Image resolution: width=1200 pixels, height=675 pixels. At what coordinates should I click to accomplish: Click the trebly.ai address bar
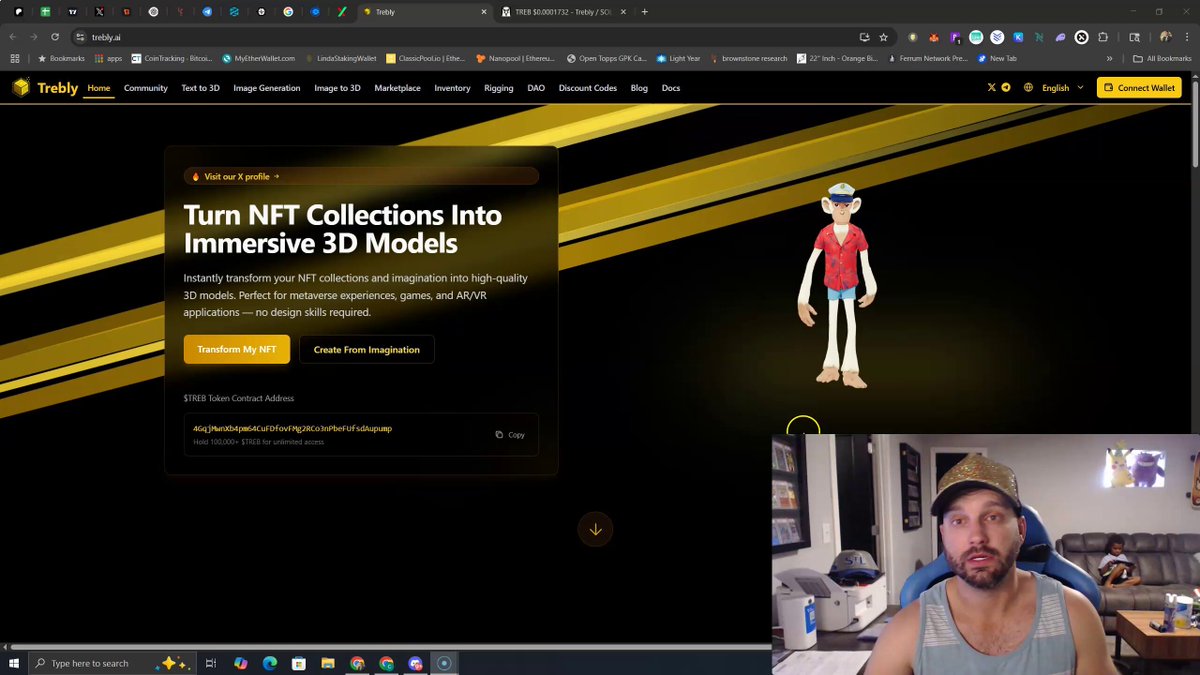(x=483, y=37)
